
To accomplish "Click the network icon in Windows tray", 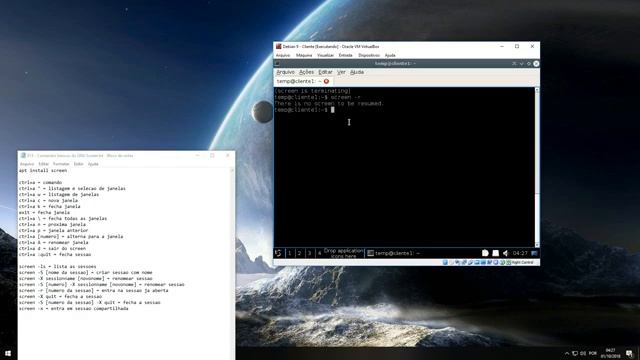I will pyautogui.click(x=575, y=353).
